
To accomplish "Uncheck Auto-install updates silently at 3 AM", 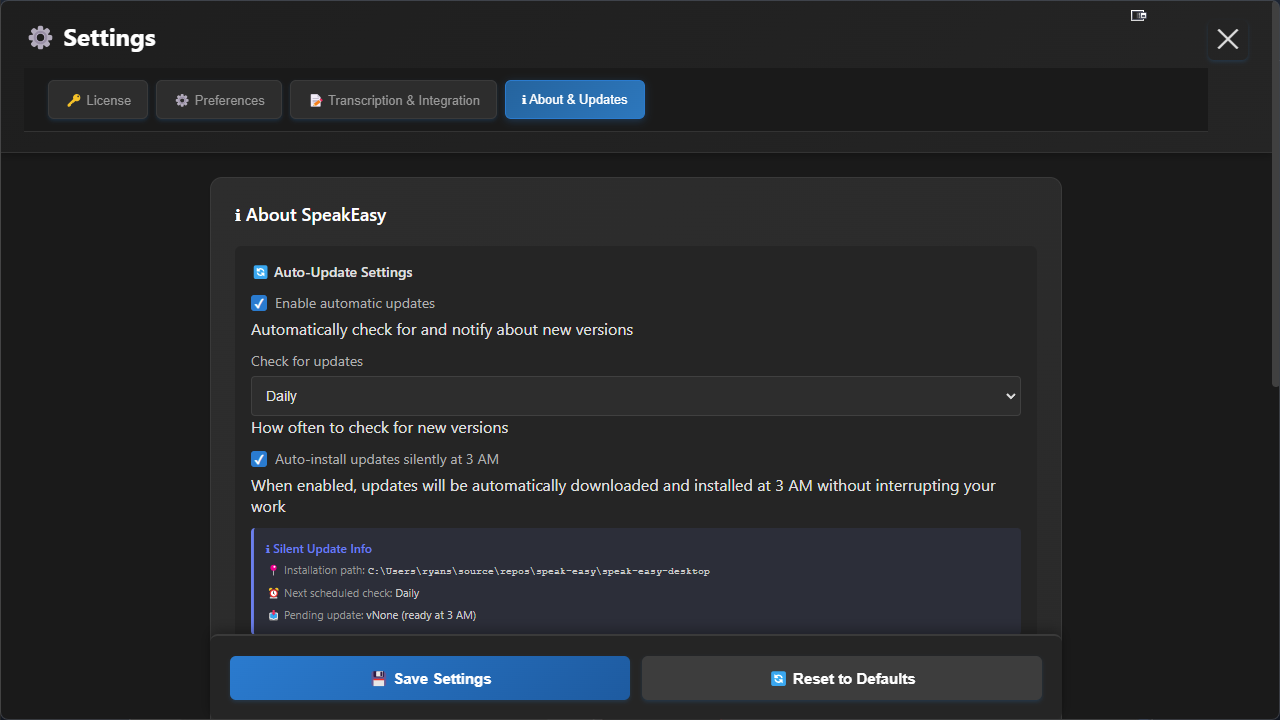I will 259,459.
